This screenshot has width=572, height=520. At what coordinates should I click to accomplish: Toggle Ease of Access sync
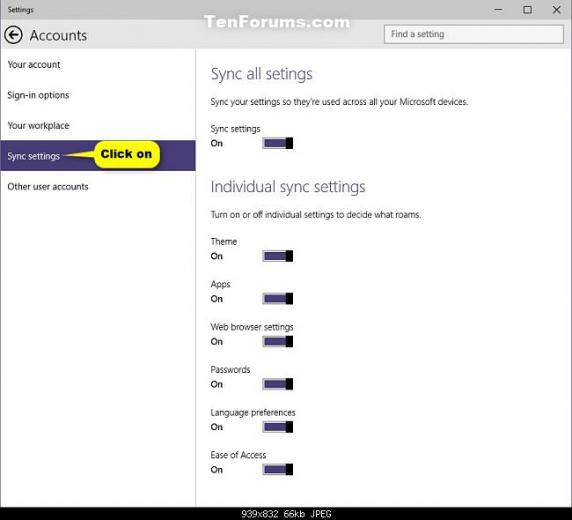coord(278,470)
